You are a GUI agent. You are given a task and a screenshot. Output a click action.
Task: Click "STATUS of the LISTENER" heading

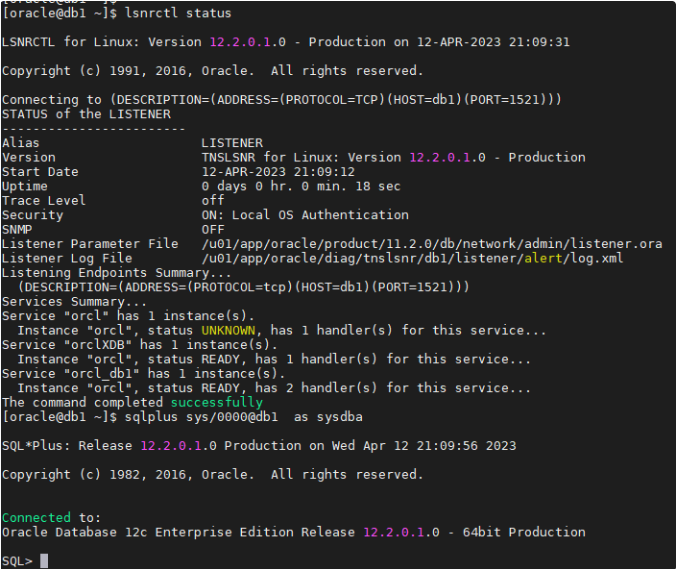pos(86,114)
